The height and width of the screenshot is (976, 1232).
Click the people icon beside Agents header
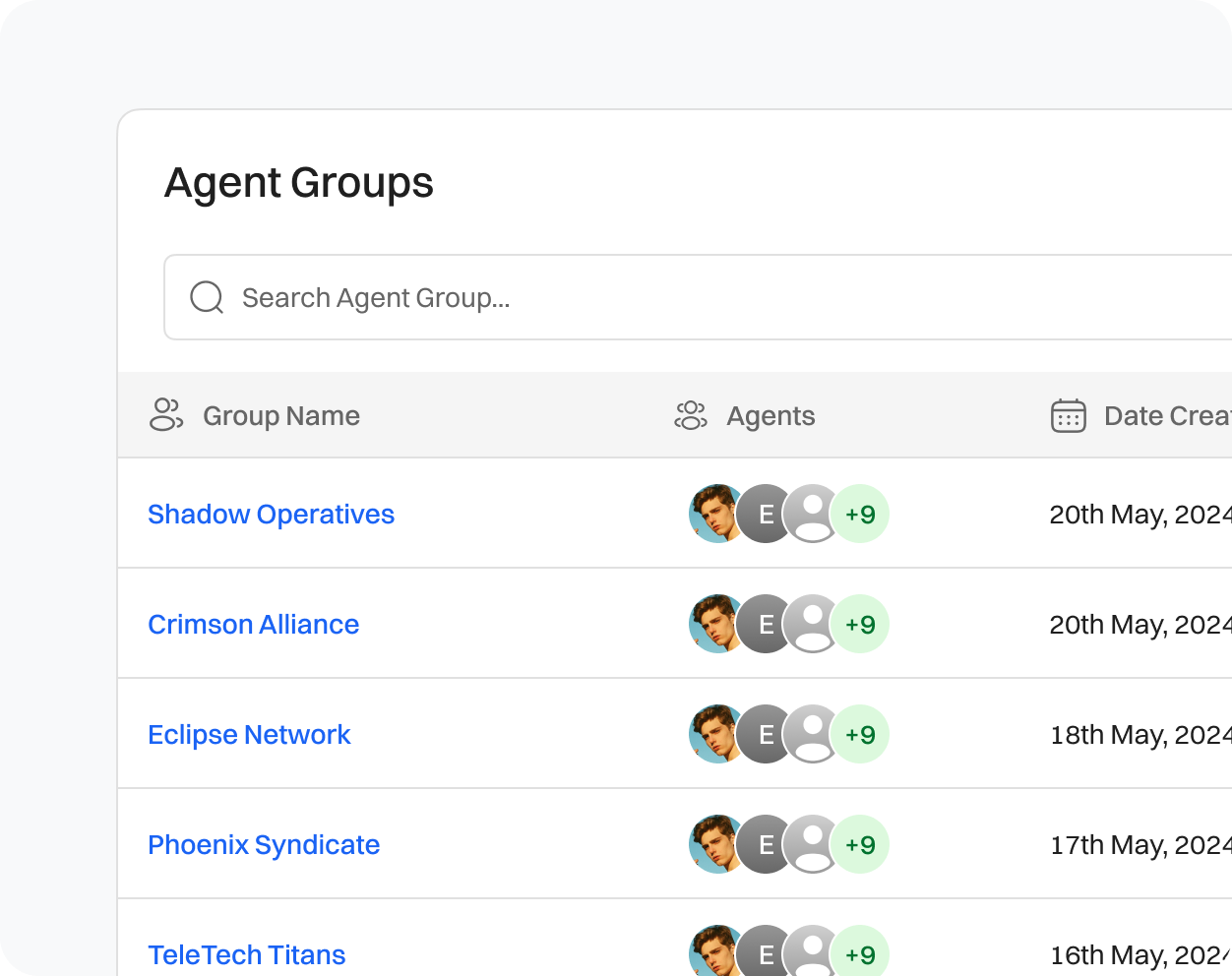pos(690,415)
